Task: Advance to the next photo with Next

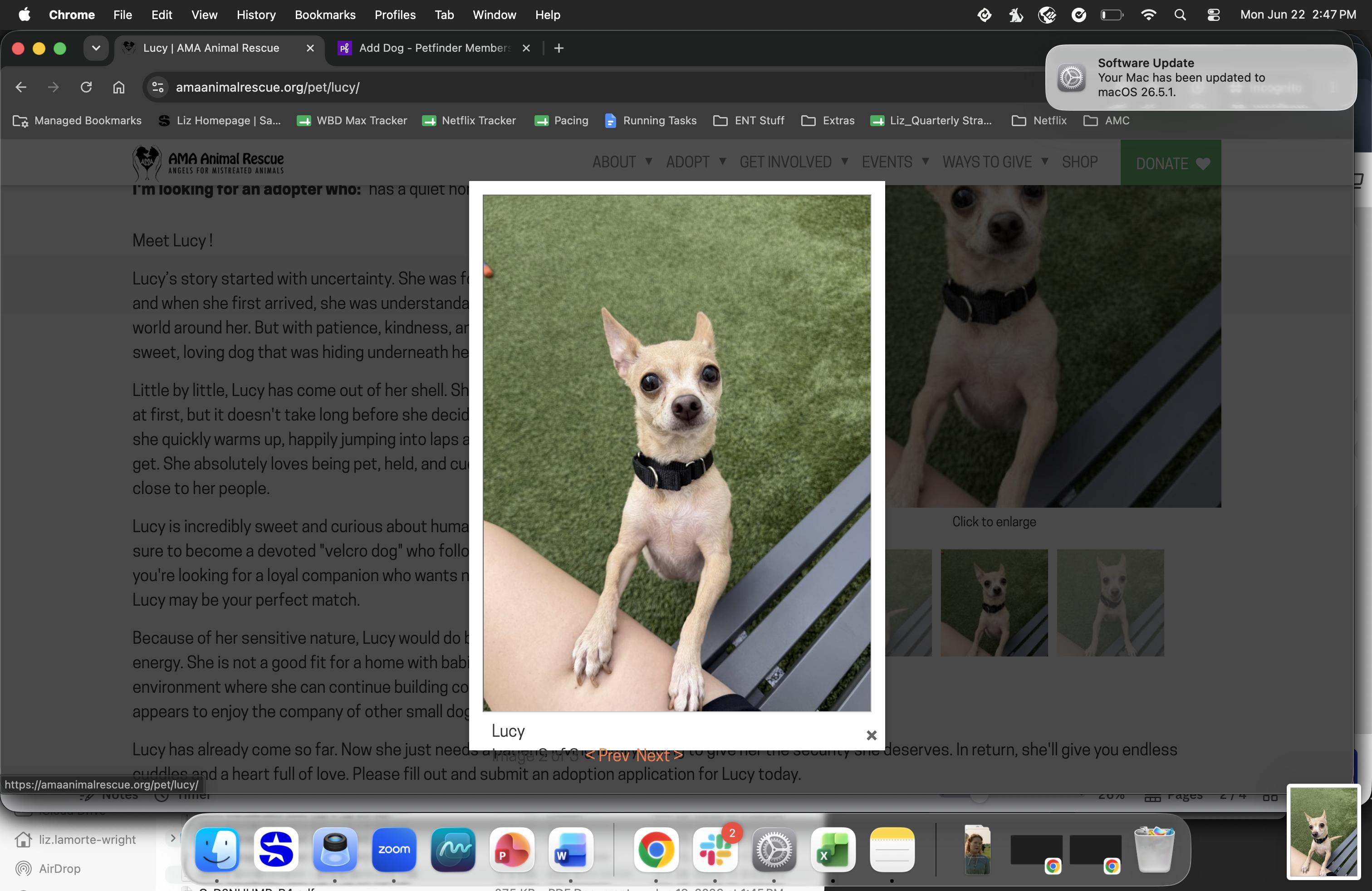Action: coord(659,755)
